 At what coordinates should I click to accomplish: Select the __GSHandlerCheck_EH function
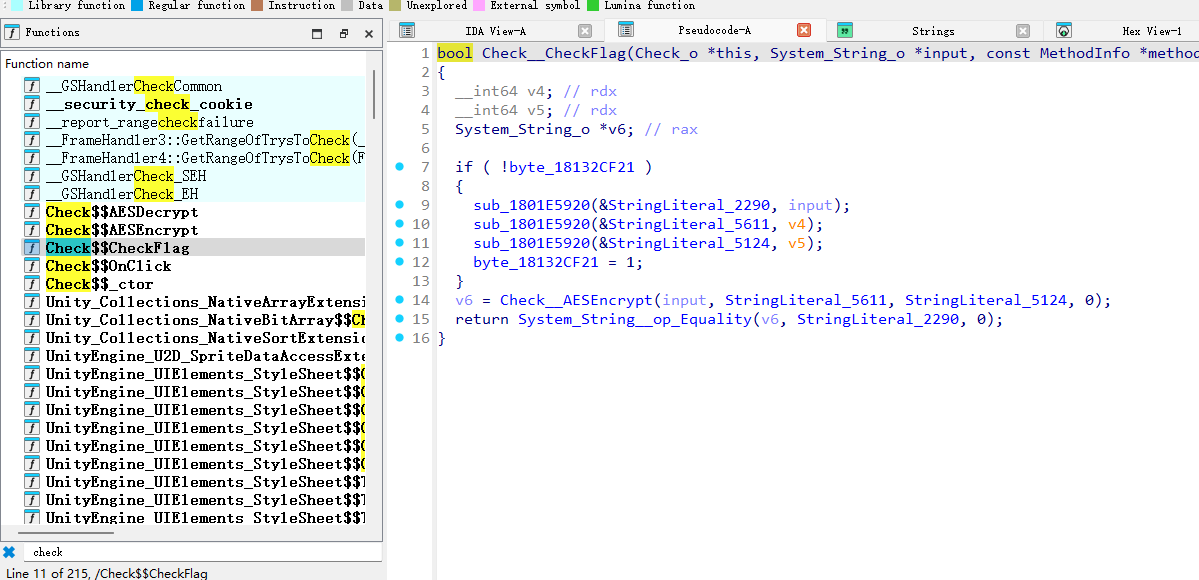coord(121,194)
